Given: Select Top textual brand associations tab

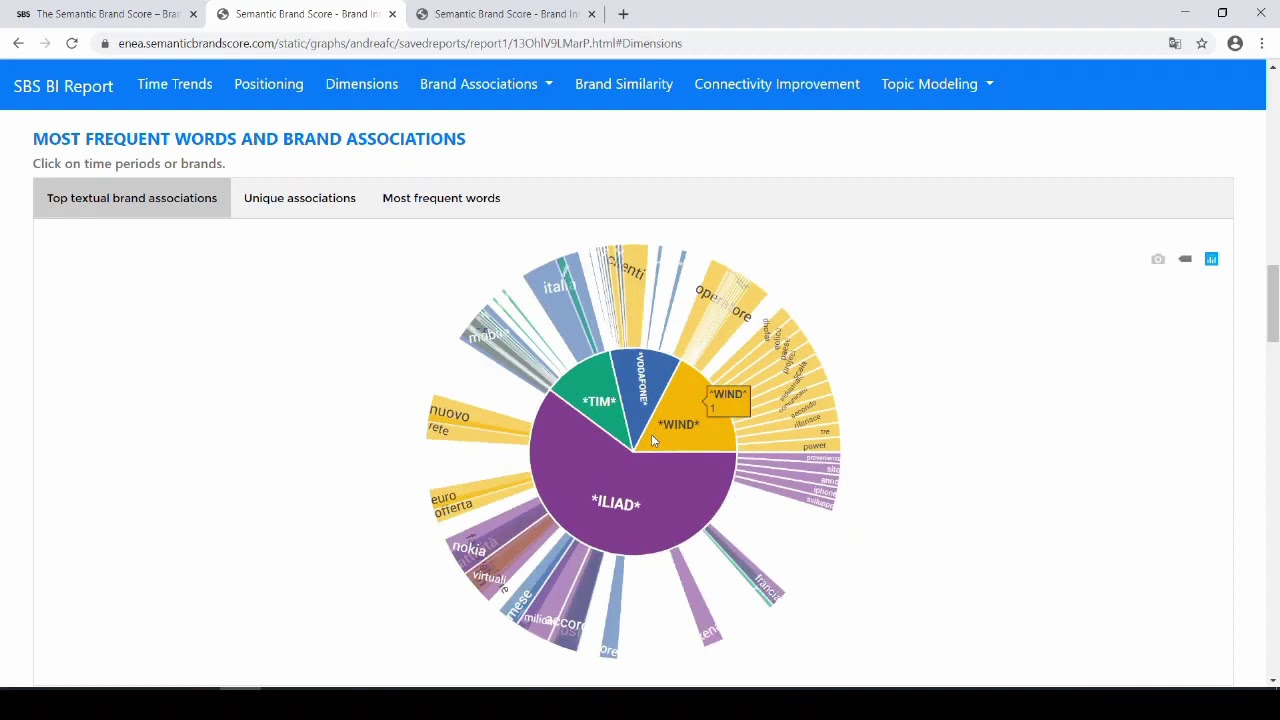Looking at the screenshot, I should (132, 198).
